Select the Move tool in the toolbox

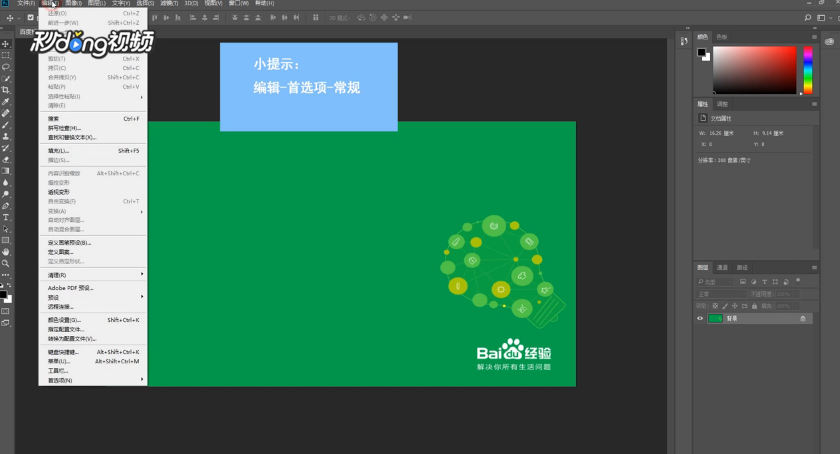pos(6,44)
